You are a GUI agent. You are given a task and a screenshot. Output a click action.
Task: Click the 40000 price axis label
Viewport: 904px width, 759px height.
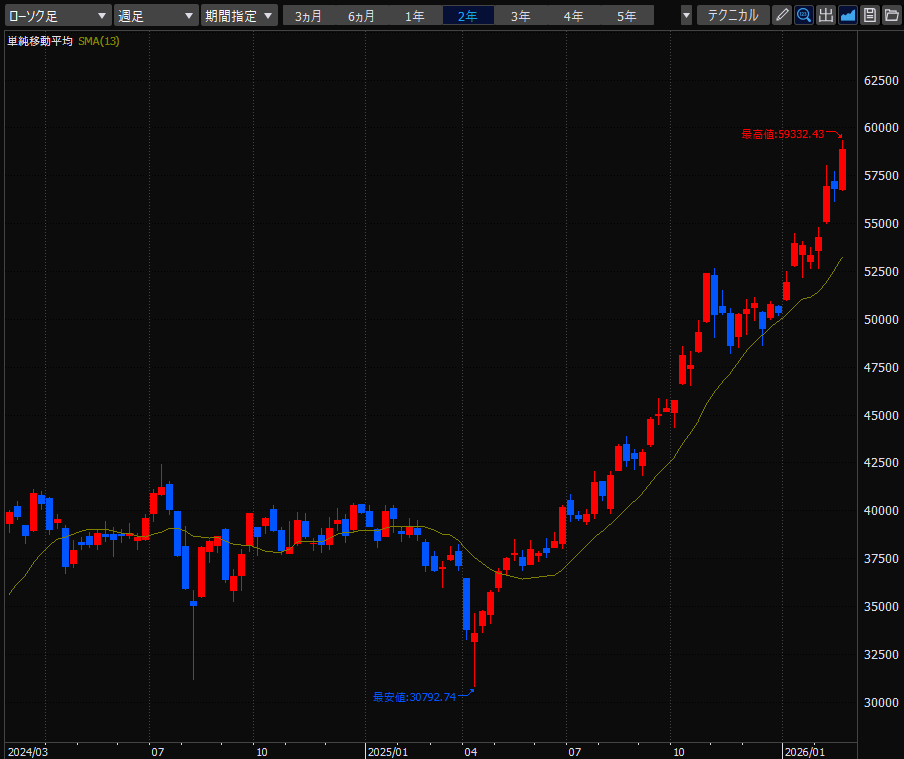[x=881, y=511]
